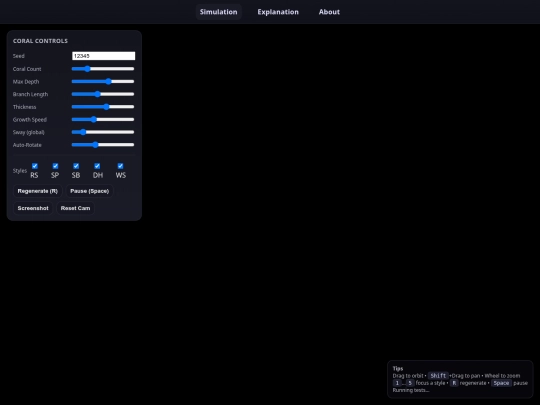The height and width of the screenshot is (405, 540).
Task: Click the Styles label
Action: 20,171
